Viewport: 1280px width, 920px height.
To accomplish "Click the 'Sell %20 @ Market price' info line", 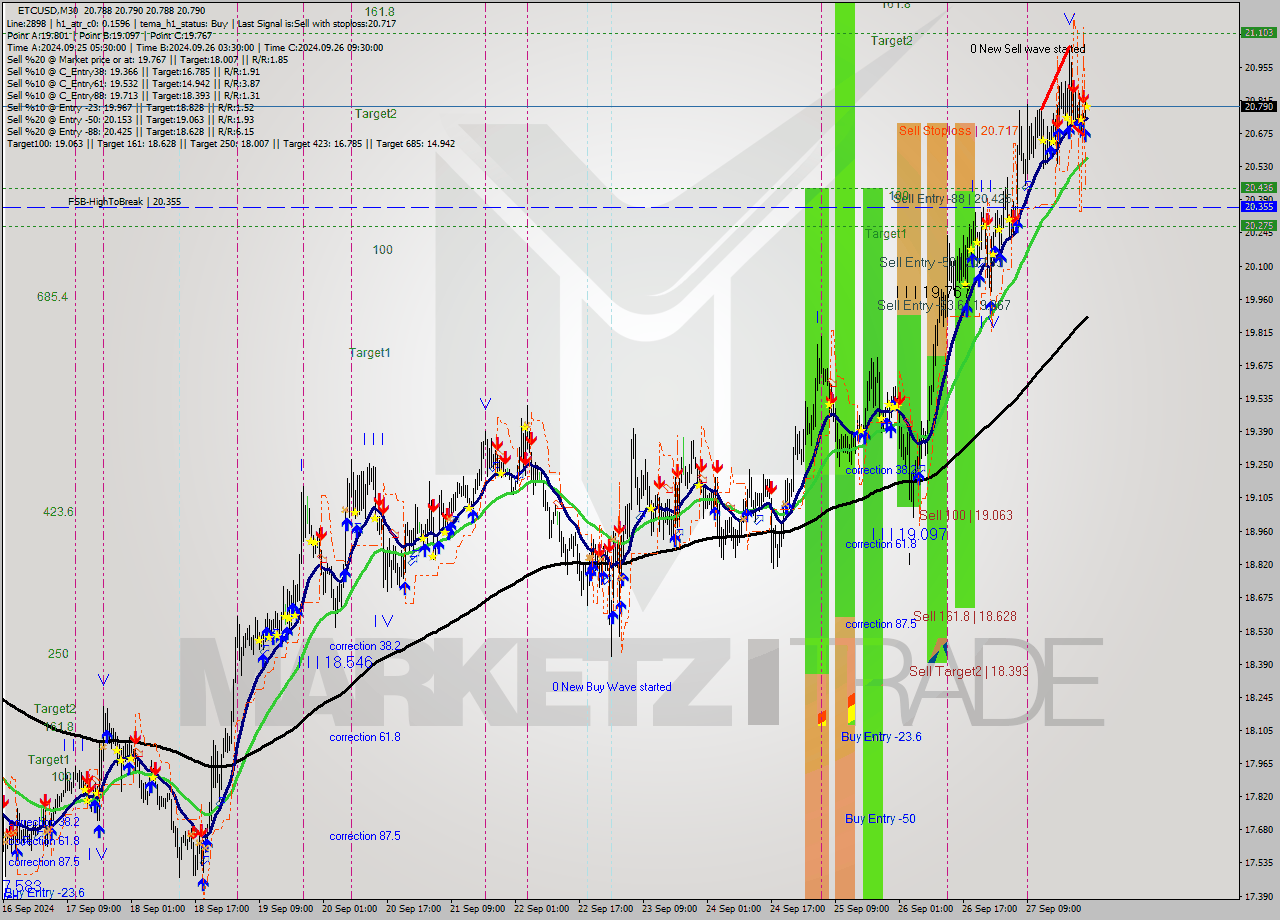I will [x=147, y=59].
